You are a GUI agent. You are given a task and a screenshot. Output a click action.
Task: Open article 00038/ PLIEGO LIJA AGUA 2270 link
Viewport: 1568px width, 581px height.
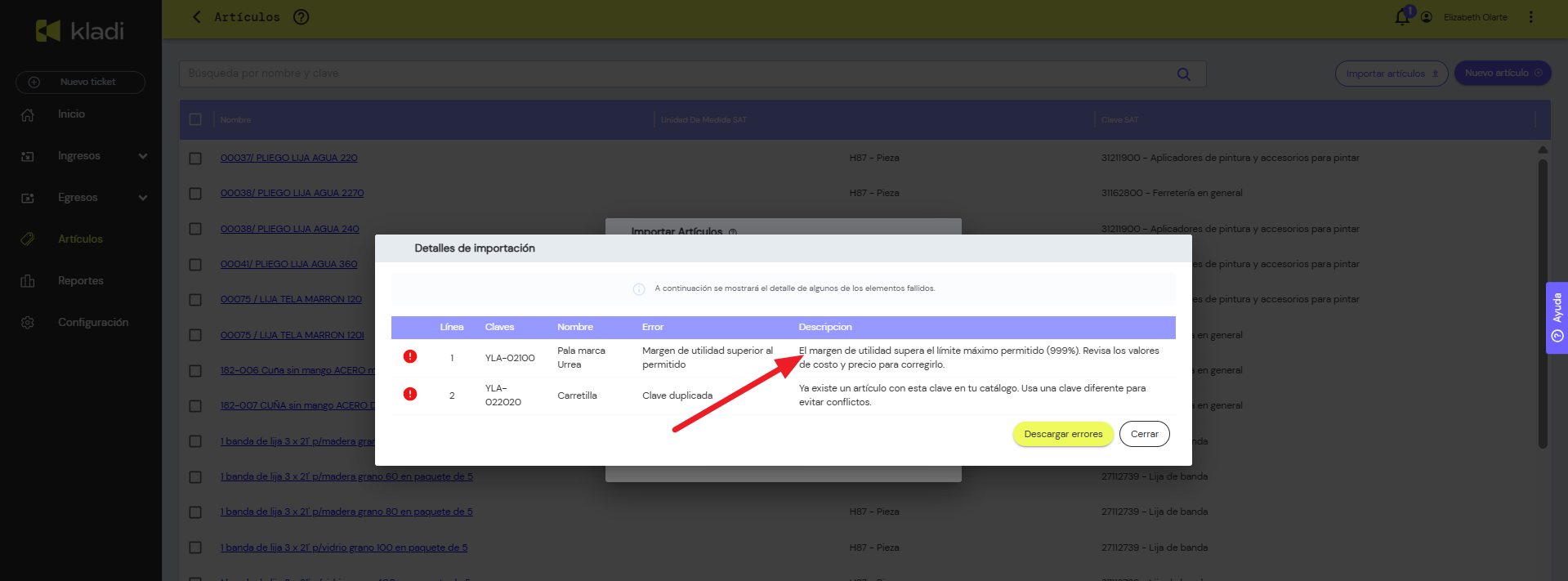tap(292, 194)
